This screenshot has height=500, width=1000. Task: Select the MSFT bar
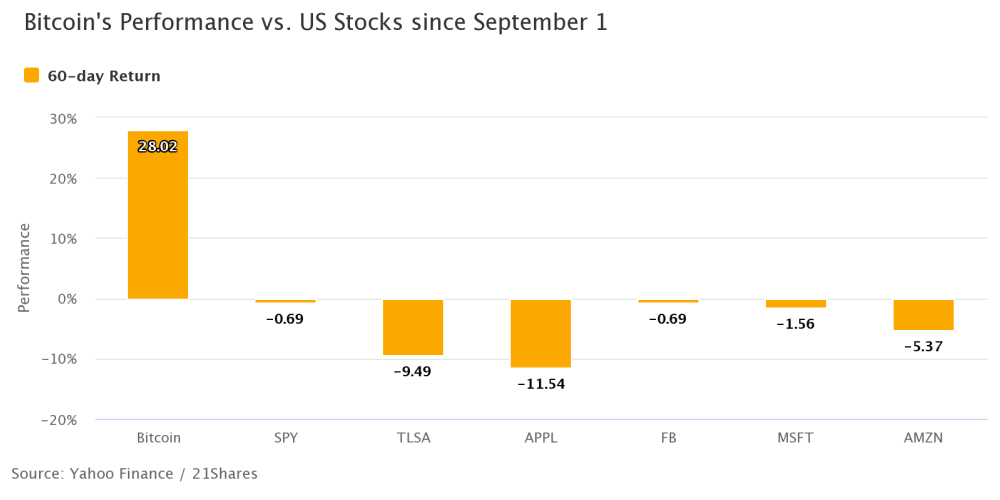click(796, 303)
